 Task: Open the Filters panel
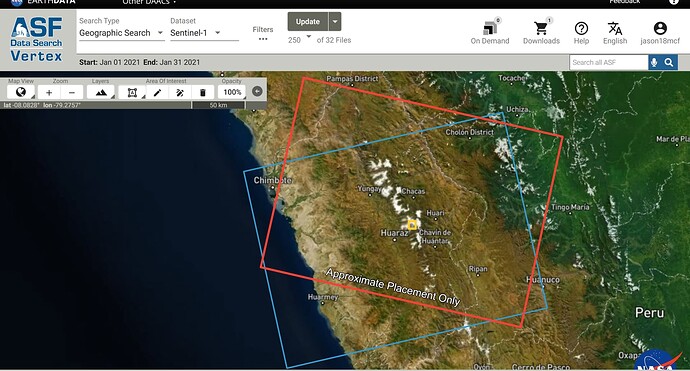pos(263,33)
